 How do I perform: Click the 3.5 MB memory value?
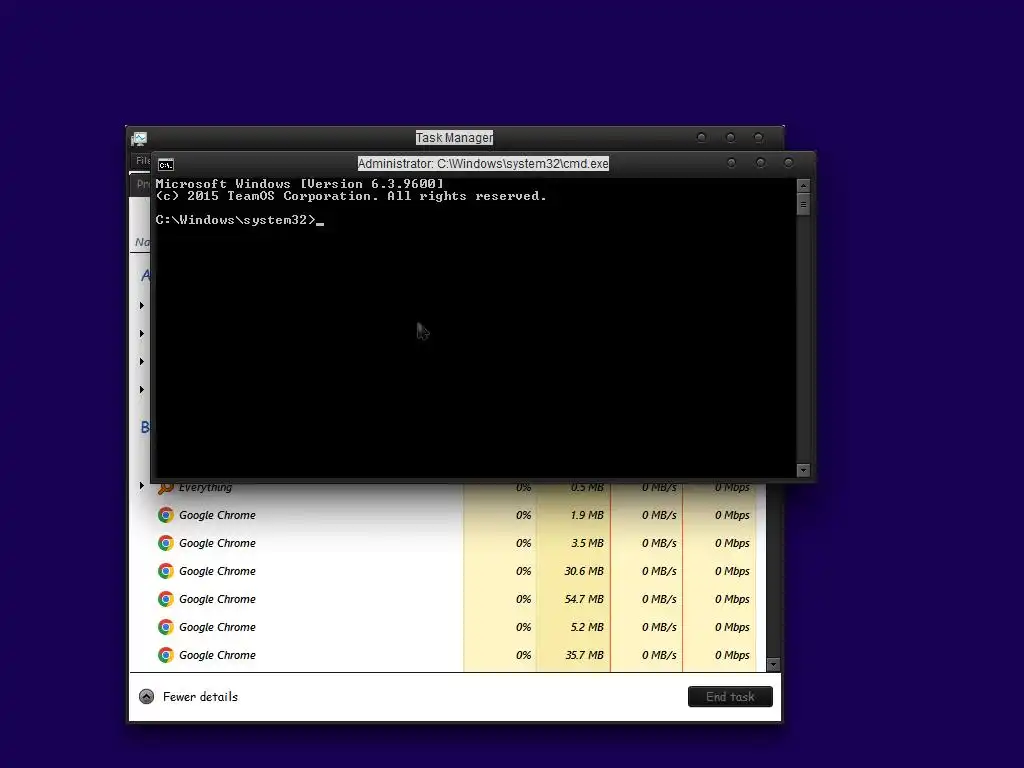pos(587,543)
